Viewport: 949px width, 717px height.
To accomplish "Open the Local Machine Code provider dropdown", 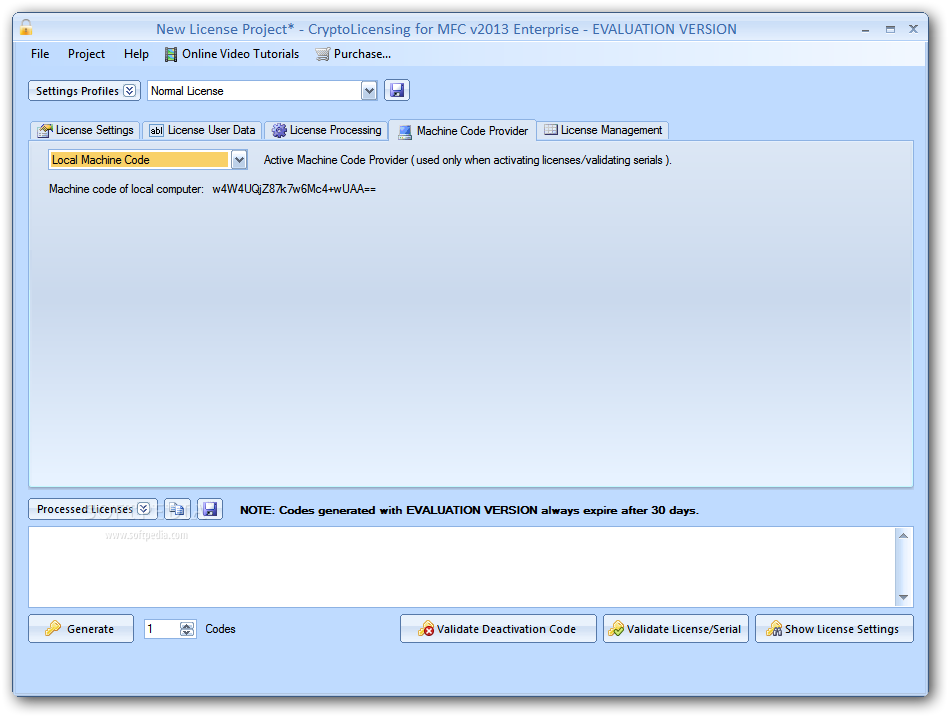I will click(x=240, y=160).
